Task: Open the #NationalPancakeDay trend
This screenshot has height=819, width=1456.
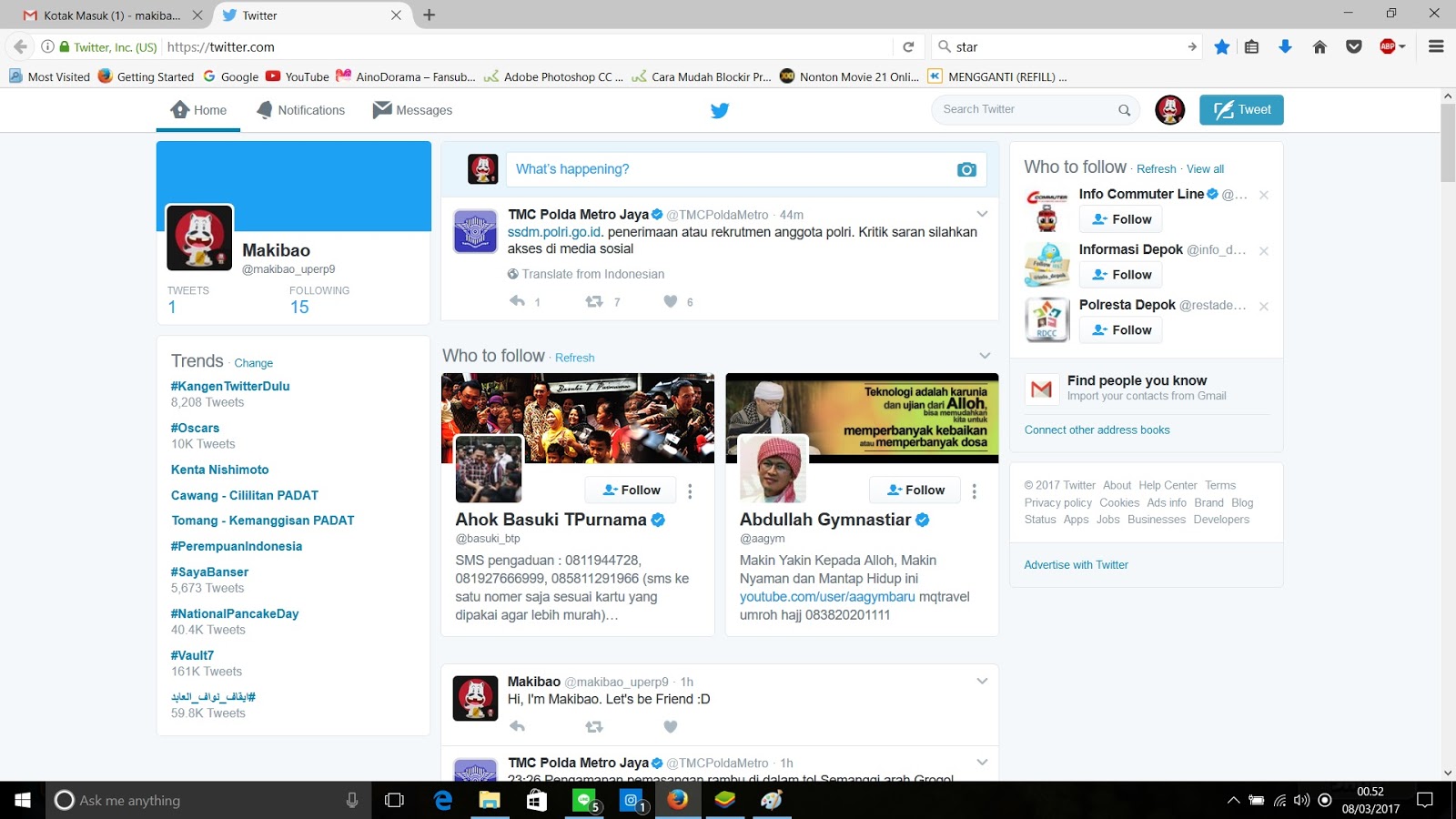Action: 235,614
